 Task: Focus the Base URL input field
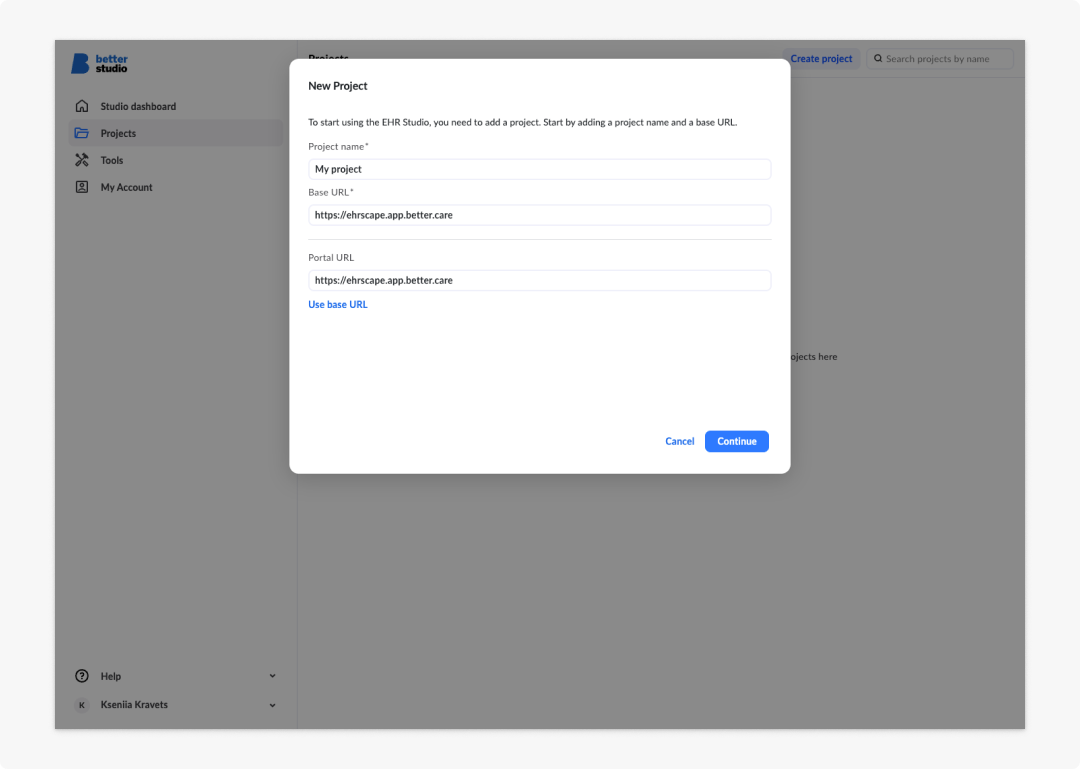click(x=539, y=215)
